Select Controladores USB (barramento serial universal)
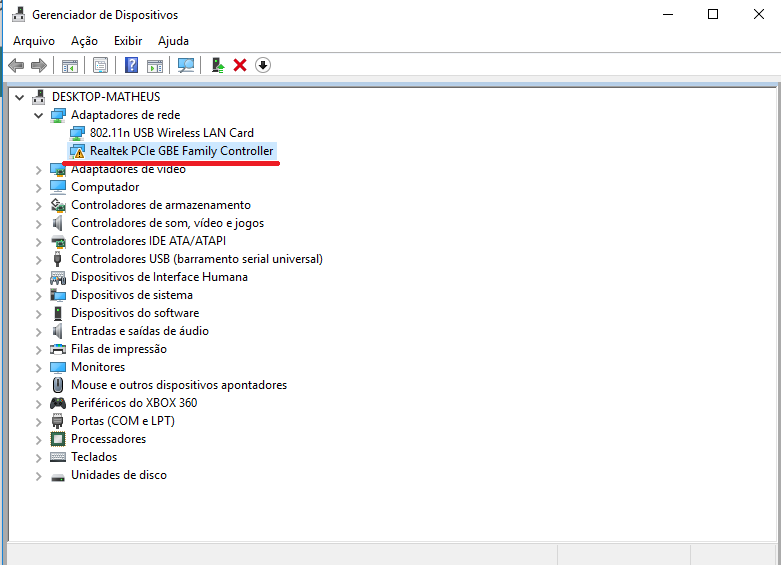Image resolution: width=781 pixels, height=565 pixels. point(197,259)
